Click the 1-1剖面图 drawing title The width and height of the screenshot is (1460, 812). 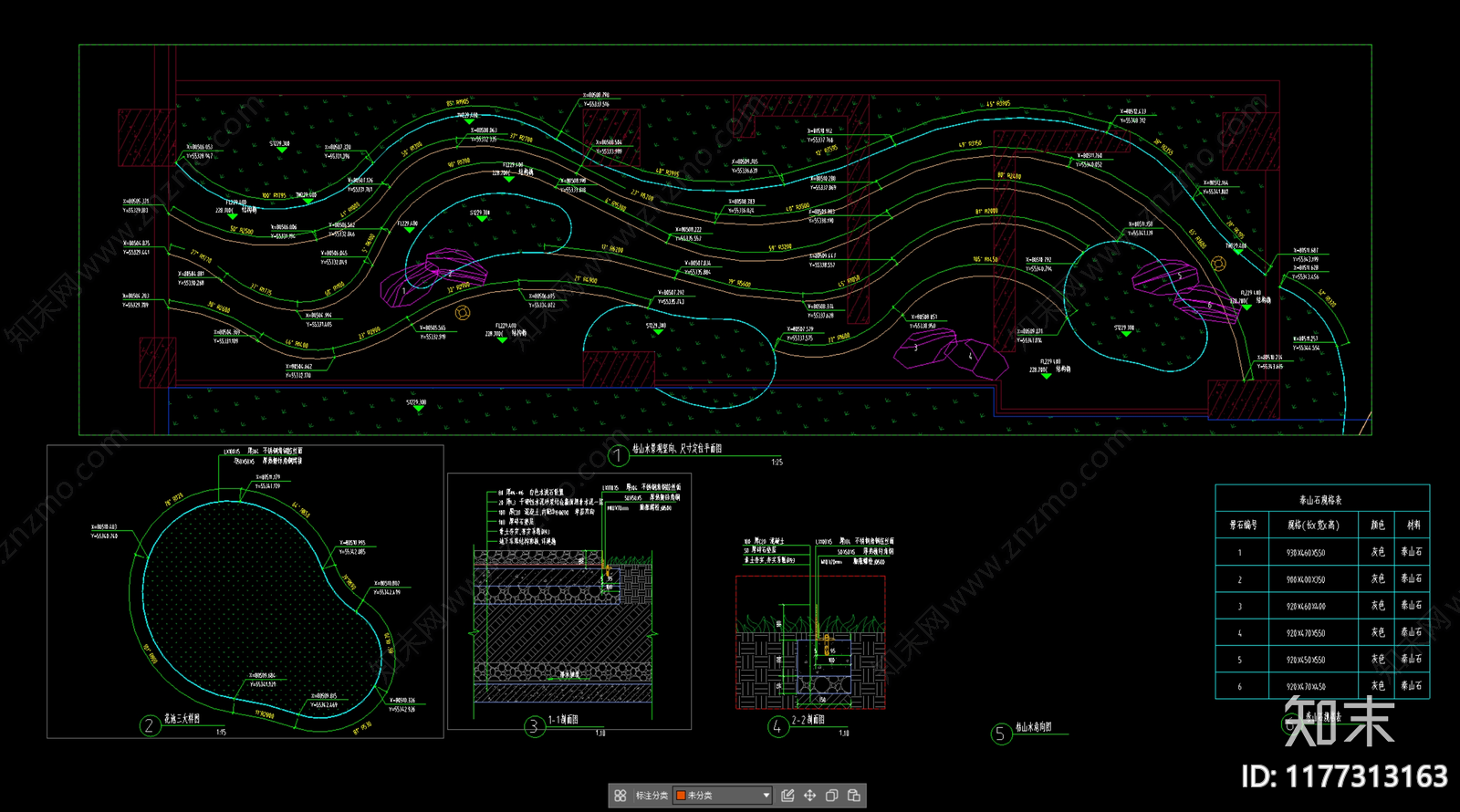563,720
